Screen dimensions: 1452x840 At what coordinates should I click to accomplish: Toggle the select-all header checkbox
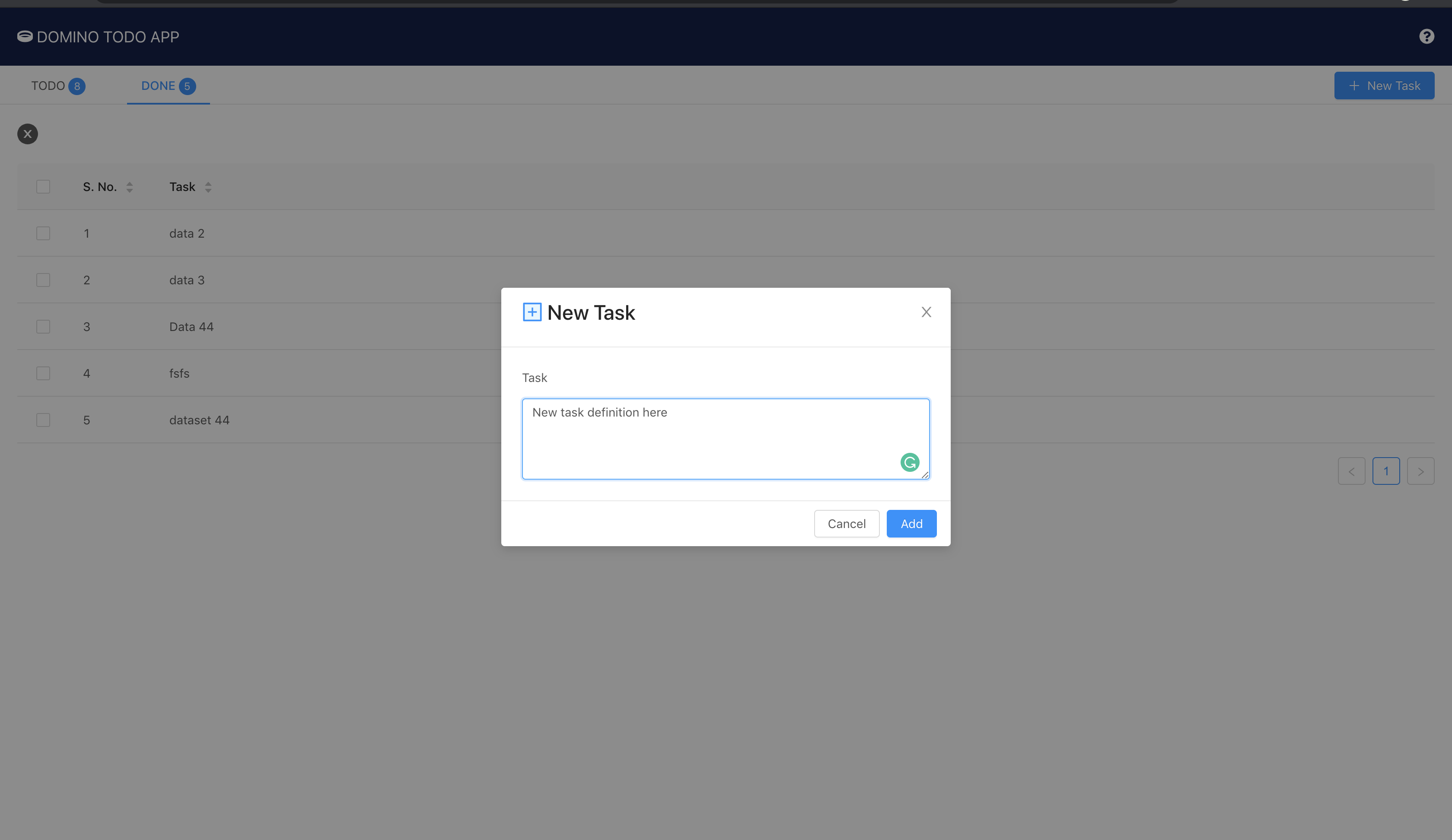pyautogui.click(x=43, y=187)
